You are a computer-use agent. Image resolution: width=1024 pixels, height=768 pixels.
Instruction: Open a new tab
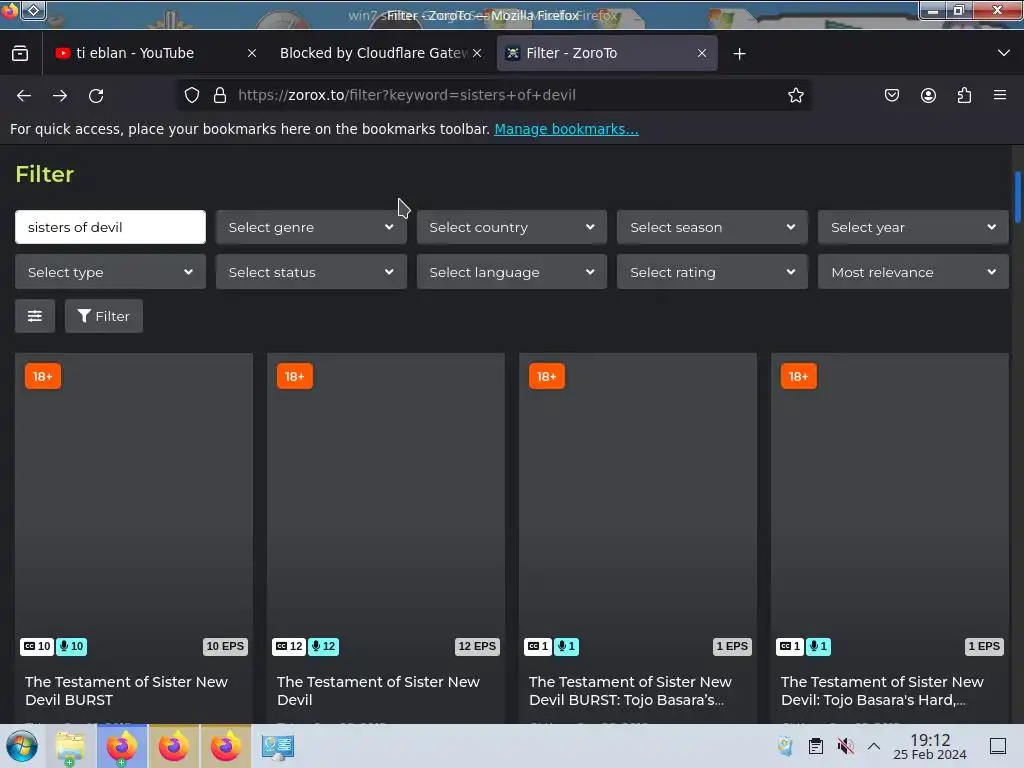[x=739, y=54]
